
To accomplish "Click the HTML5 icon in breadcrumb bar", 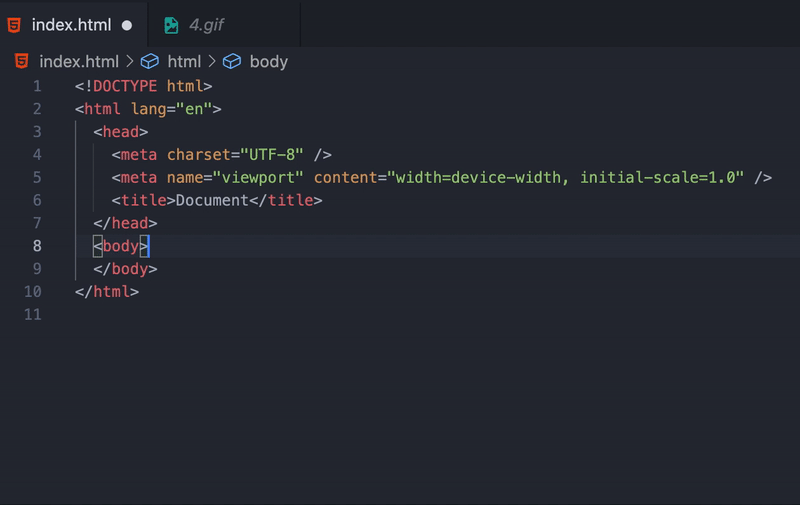I will pos(21,61).
